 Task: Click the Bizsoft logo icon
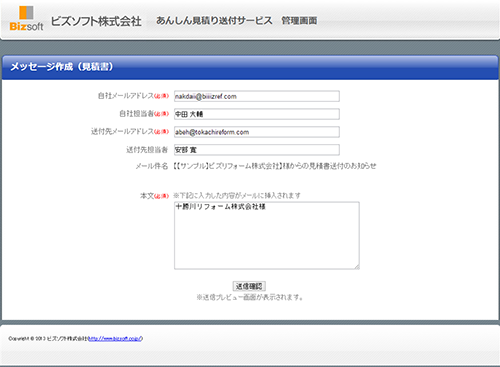click(x=26, y=19)
